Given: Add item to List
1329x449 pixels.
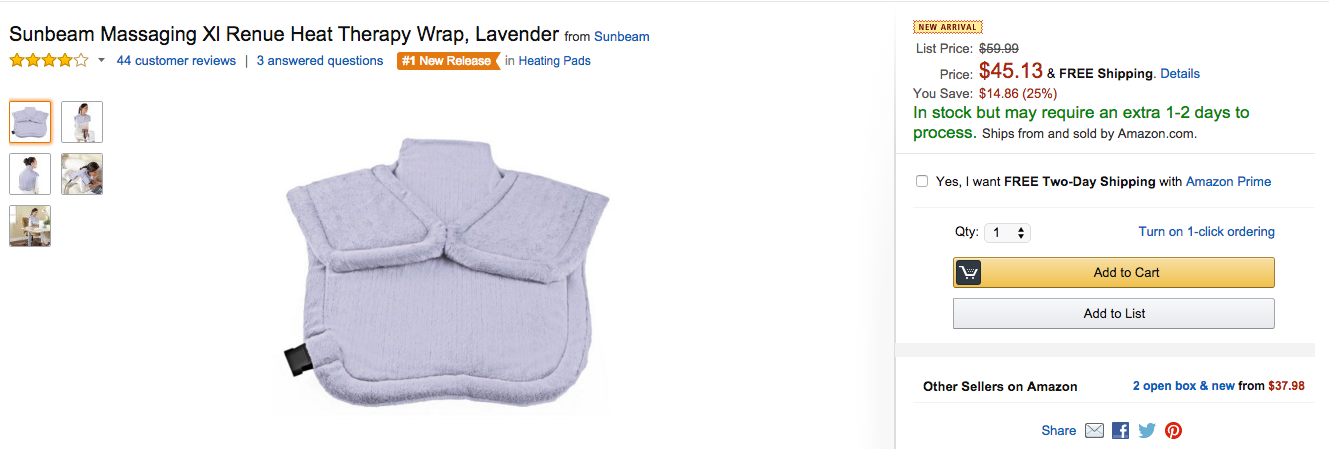Looking at the screenshot, I should click(x=1114, y=313).
